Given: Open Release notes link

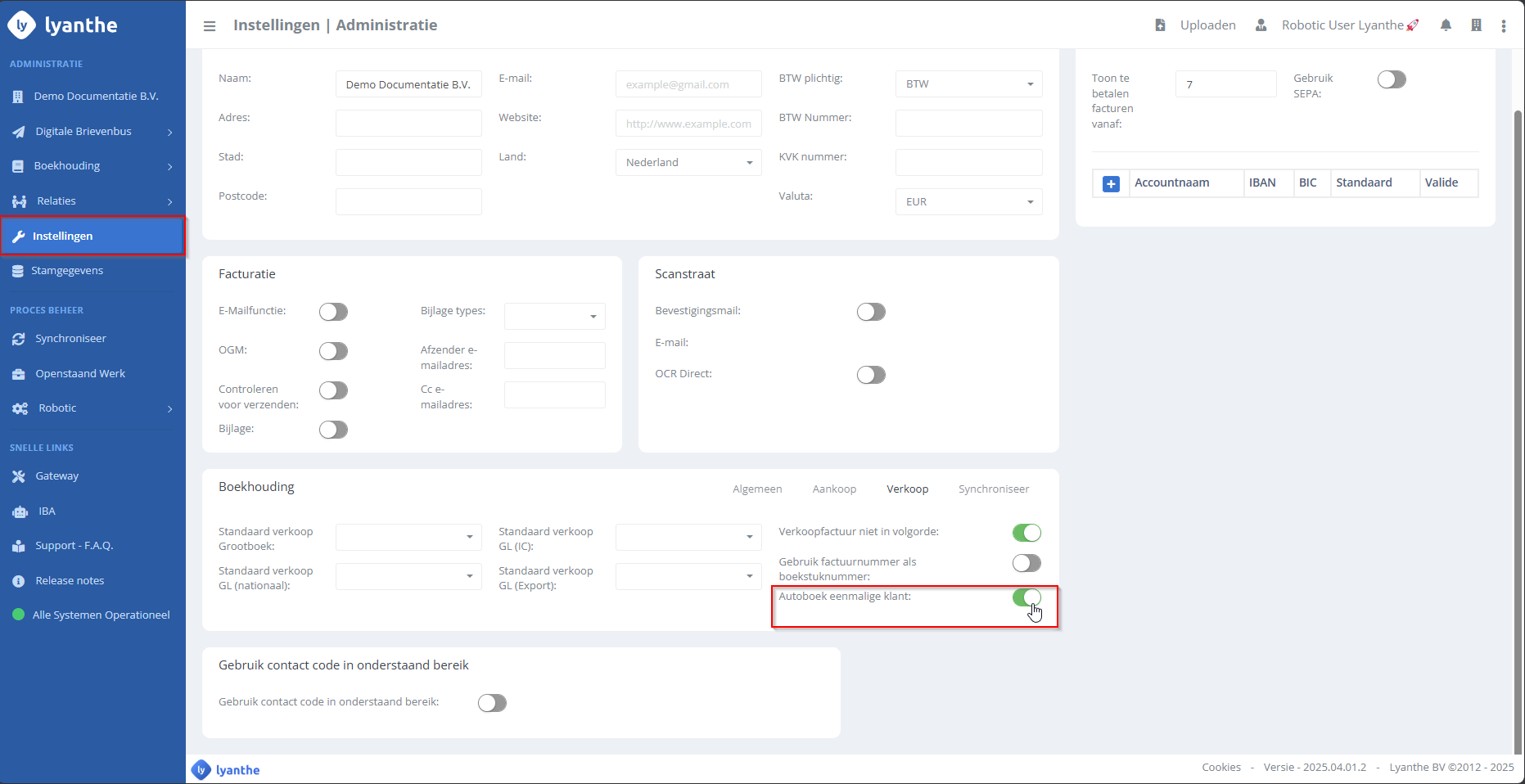Looking at the screenshot, I should (x=70, y=581).
